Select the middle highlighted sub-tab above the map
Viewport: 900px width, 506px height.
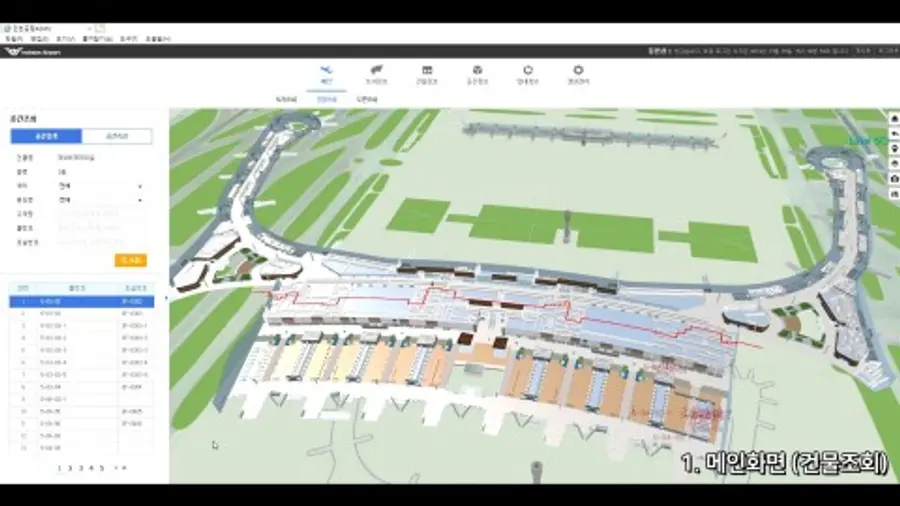pyautogui.click(x=326, y=100)
